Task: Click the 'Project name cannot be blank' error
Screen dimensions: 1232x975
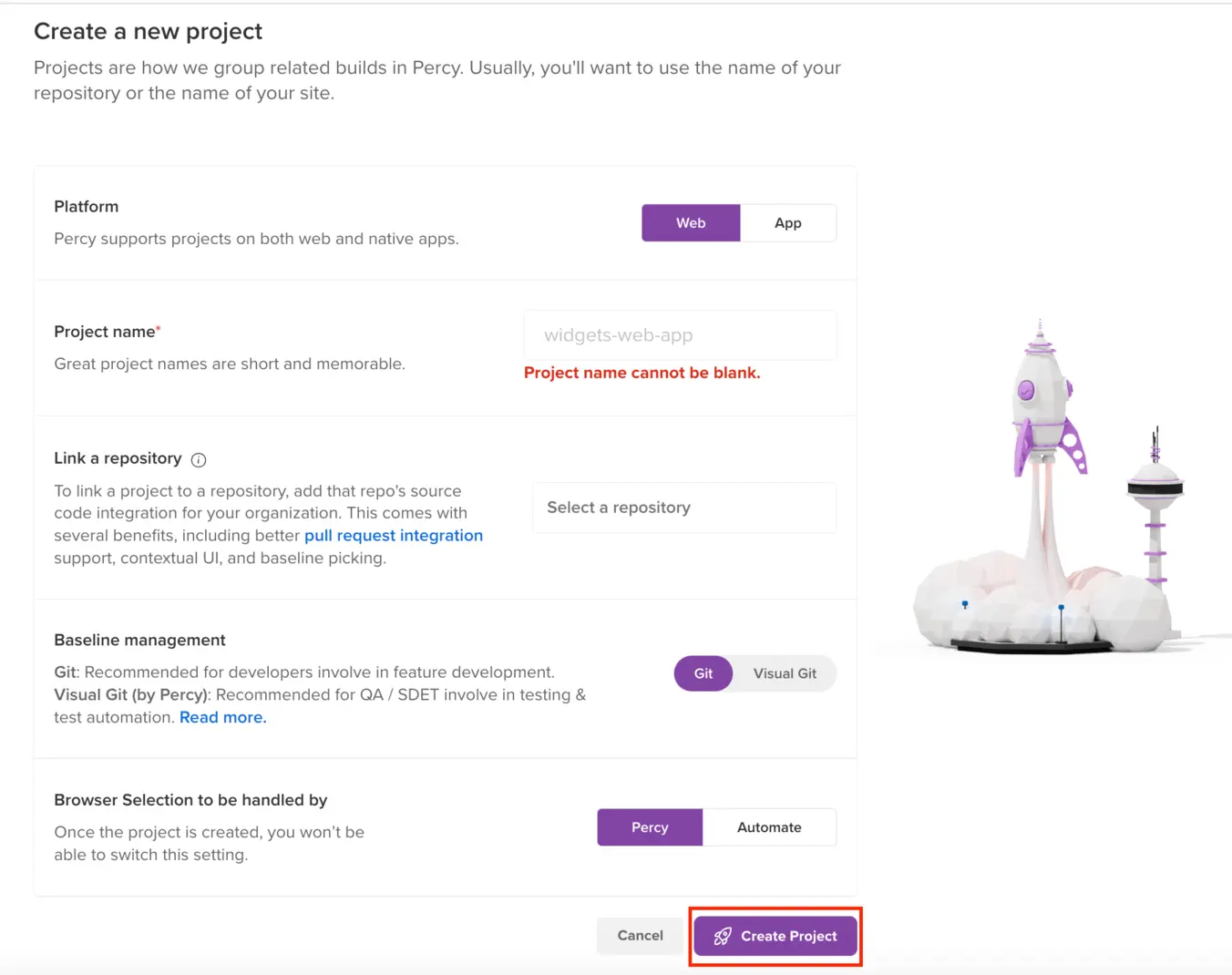Action: pyautogui.click(x=642, y=373)
